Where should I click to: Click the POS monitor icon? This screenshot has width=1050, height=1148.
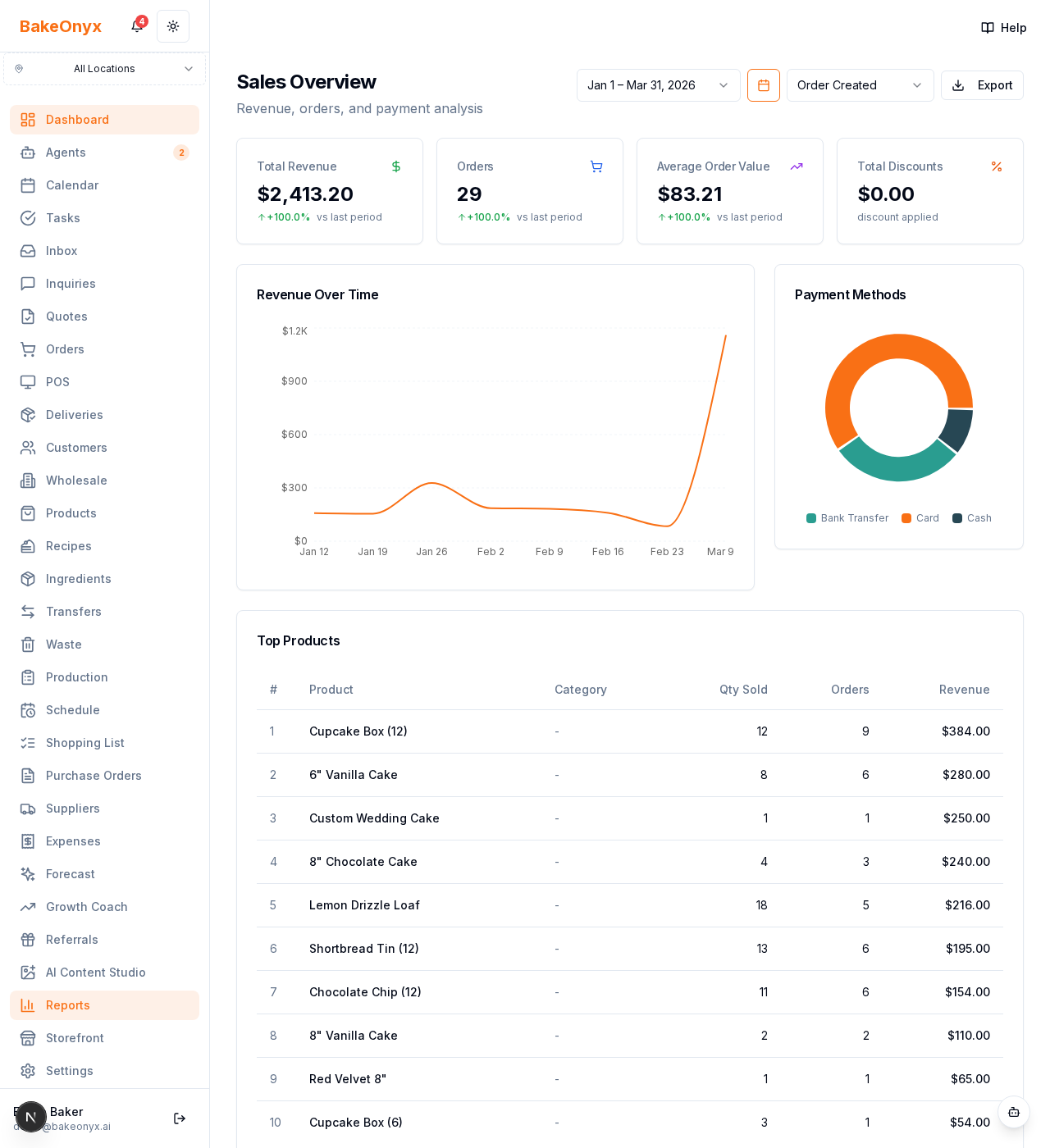[28, 382]
